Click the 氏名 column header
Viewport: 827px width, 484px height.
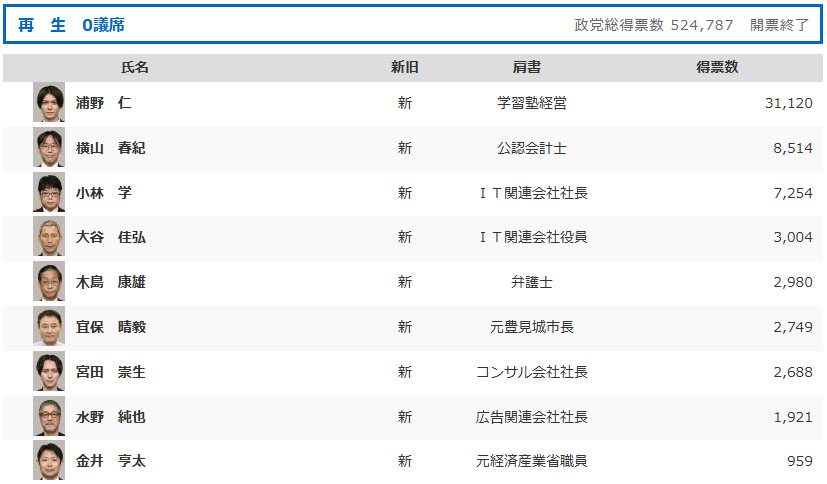(x=135, y=67)
